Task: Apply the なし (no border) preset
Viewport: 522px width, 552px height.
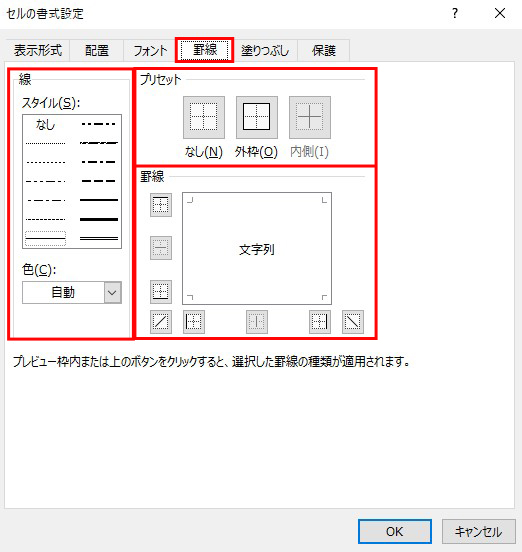Action: (204, 117)
